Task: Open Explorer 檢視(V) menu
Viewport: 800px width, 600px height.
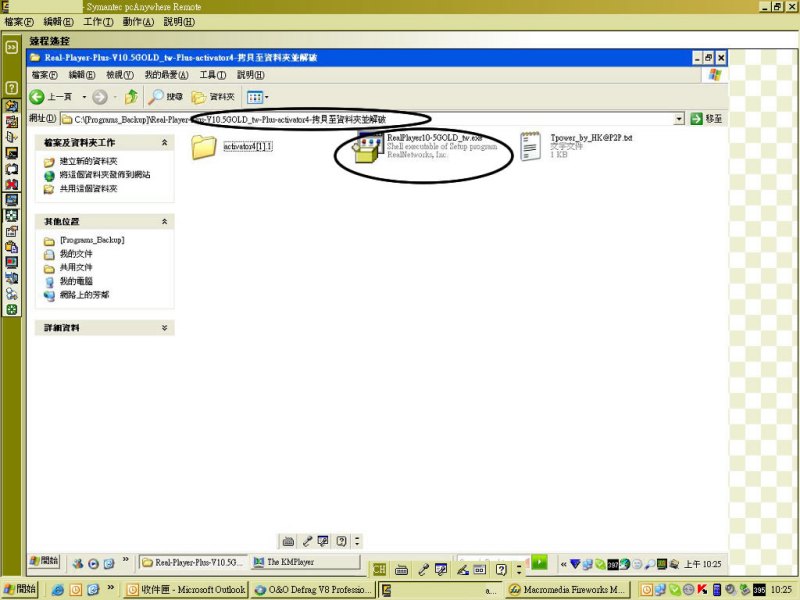Action: (120, 75)
